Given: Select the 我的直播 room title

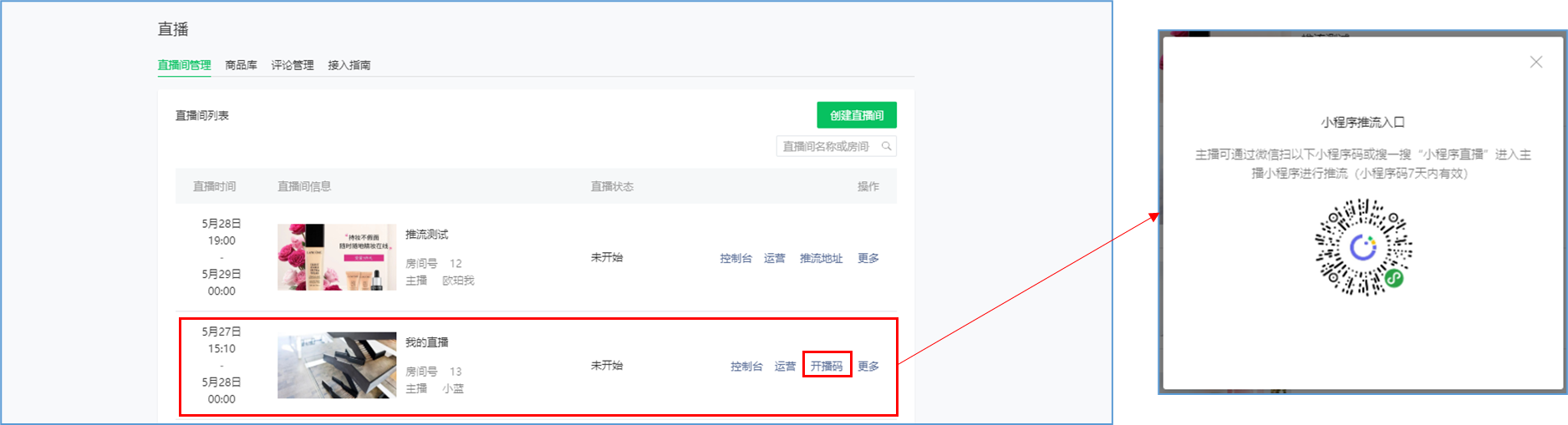Looking at the screenshot, I should (x=427, y=342).
